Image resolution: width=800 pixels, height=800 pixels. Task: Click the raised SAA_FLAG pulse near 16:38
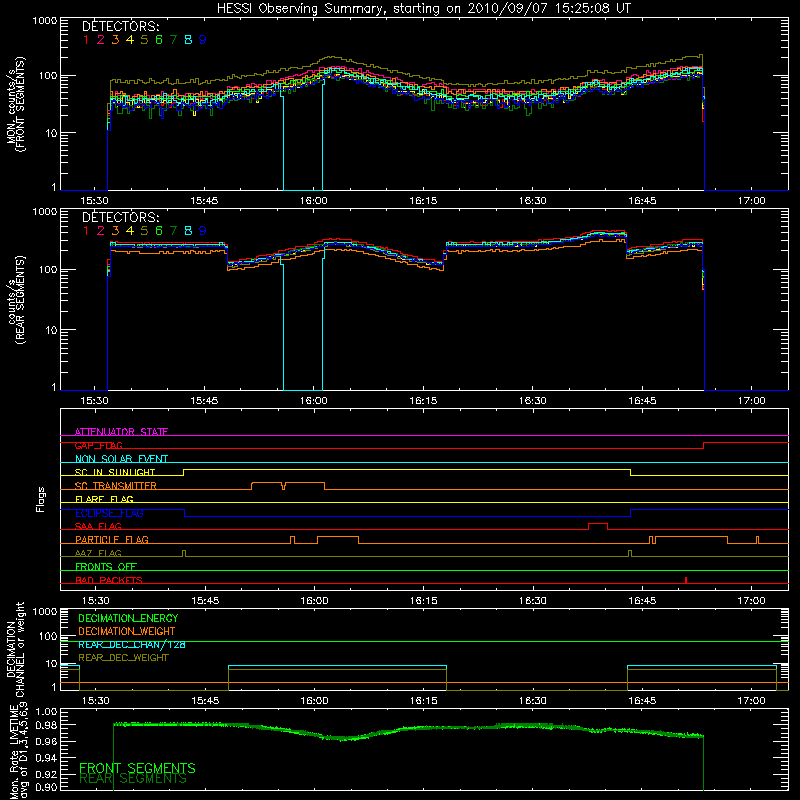598,527
